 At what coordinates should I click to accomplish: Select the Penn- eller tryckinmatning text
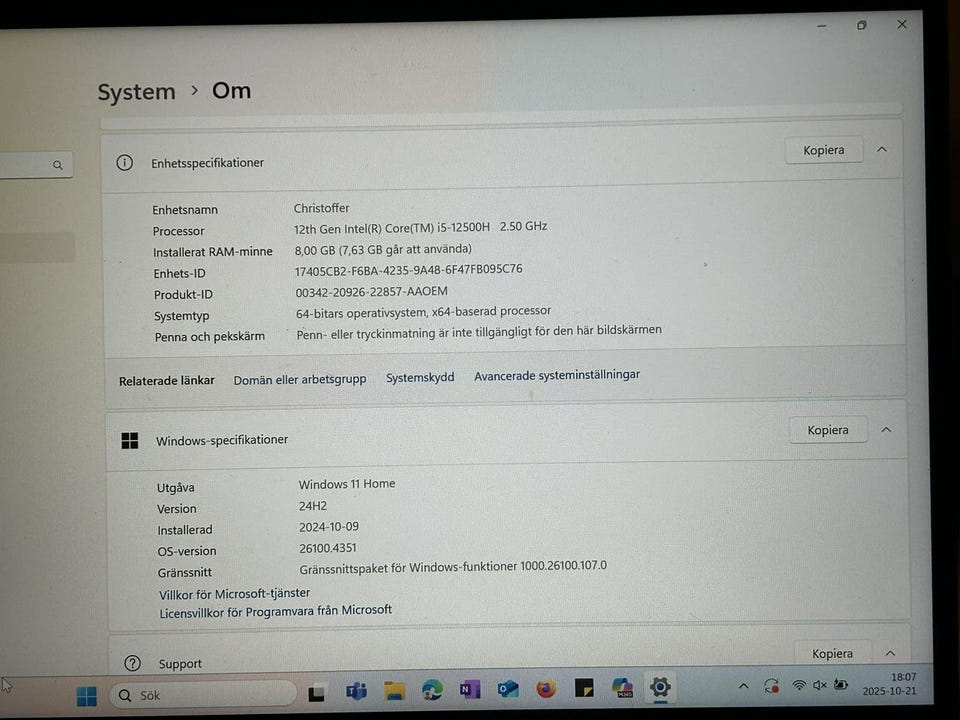pyautogui.click(x=479, y=332)
